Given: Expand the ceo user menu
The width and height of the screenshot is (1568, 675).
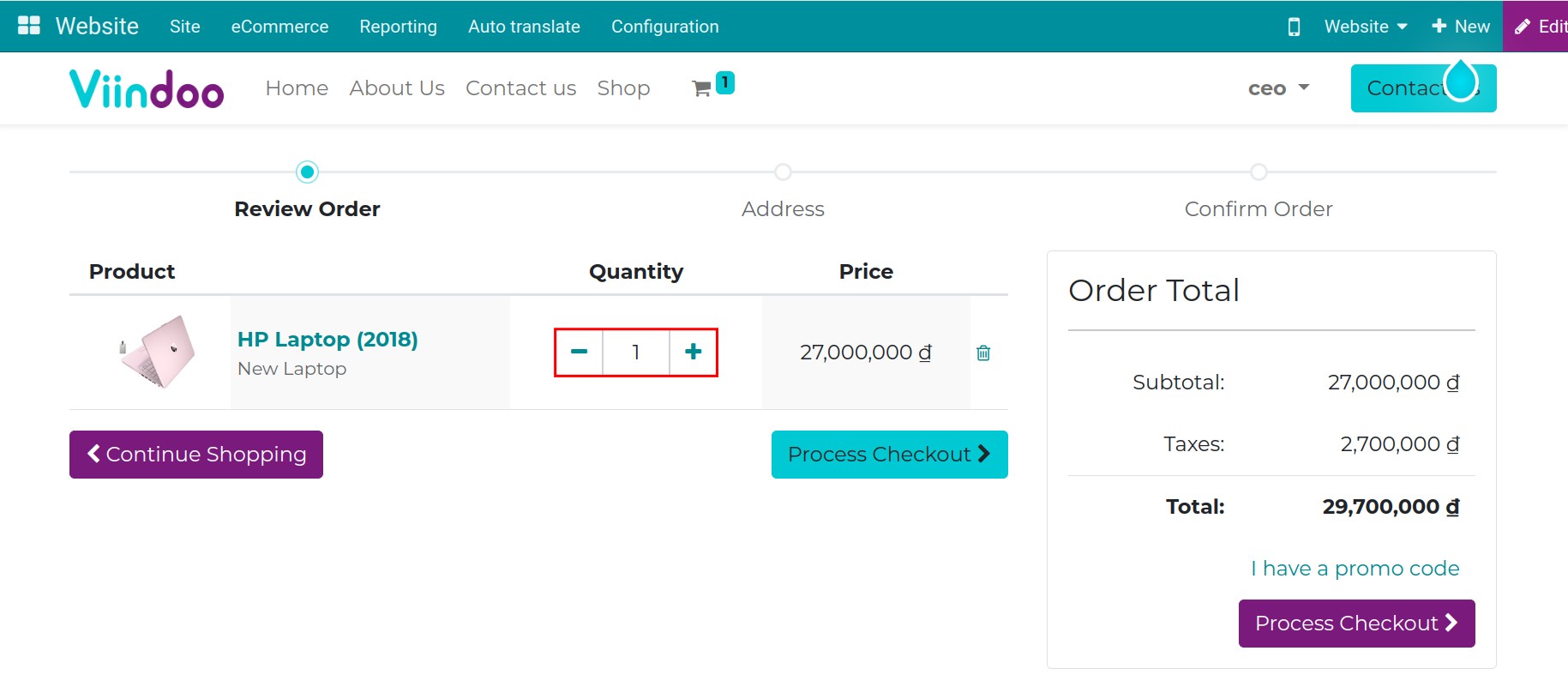Looking at the screenshot, I should (1278, 88).
